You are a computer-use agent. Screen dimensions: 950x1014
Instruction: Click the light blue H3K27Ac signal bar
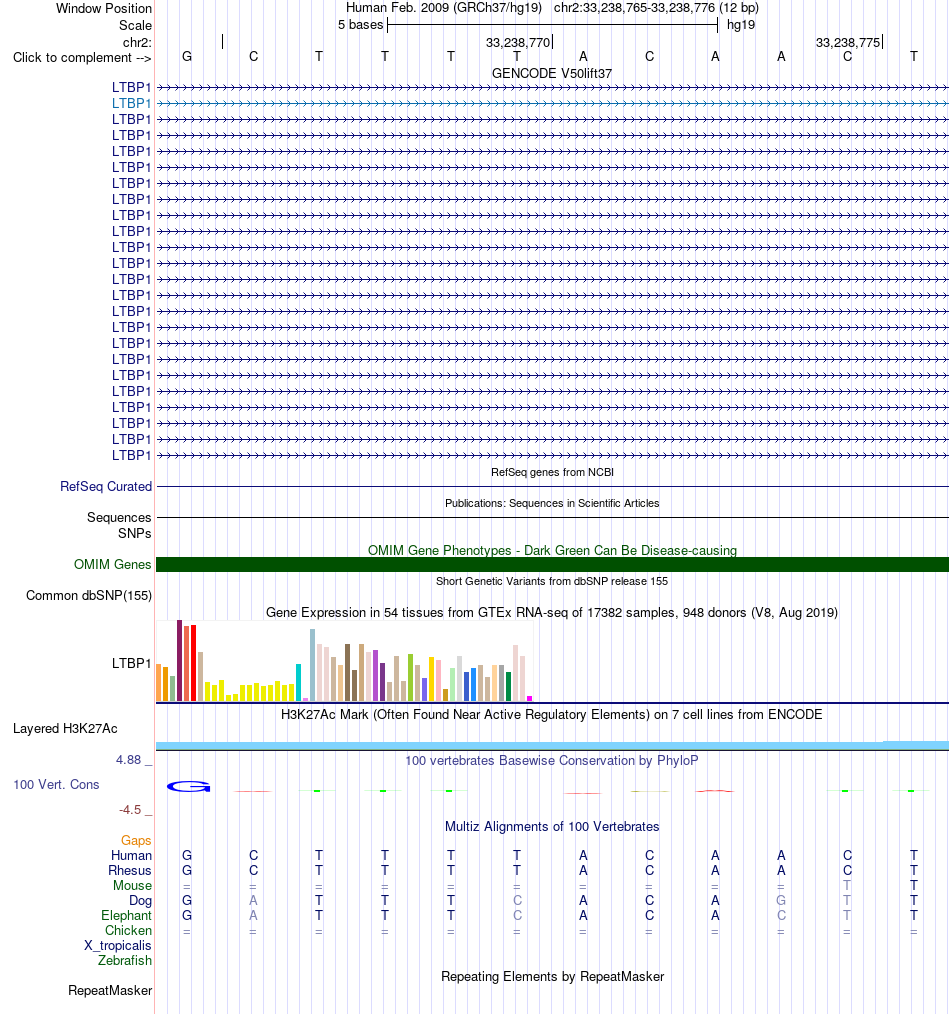pyautogui.click(x=552, y=746)
